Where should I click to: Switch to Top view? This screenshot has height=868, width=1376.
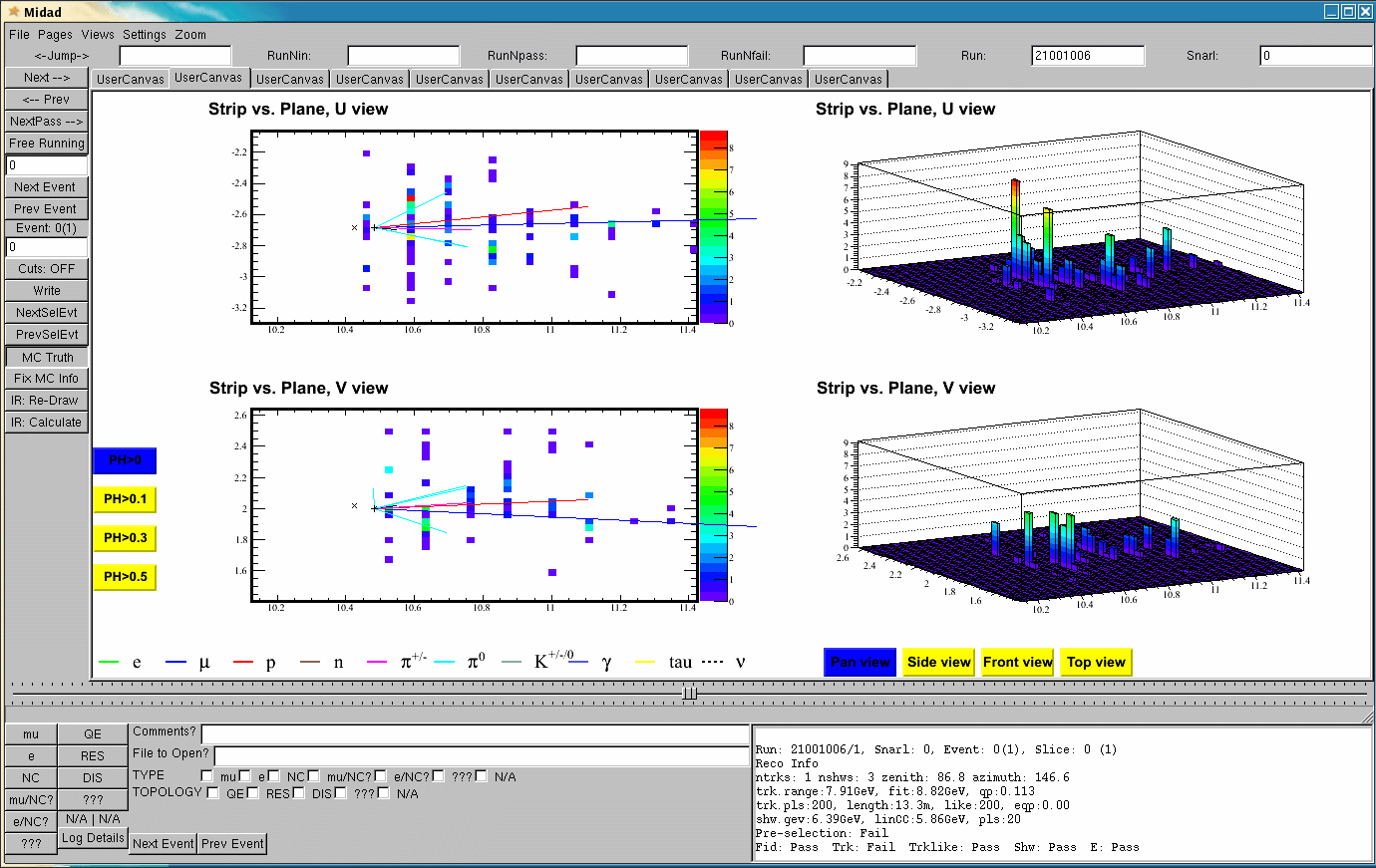pos(1096,663)
